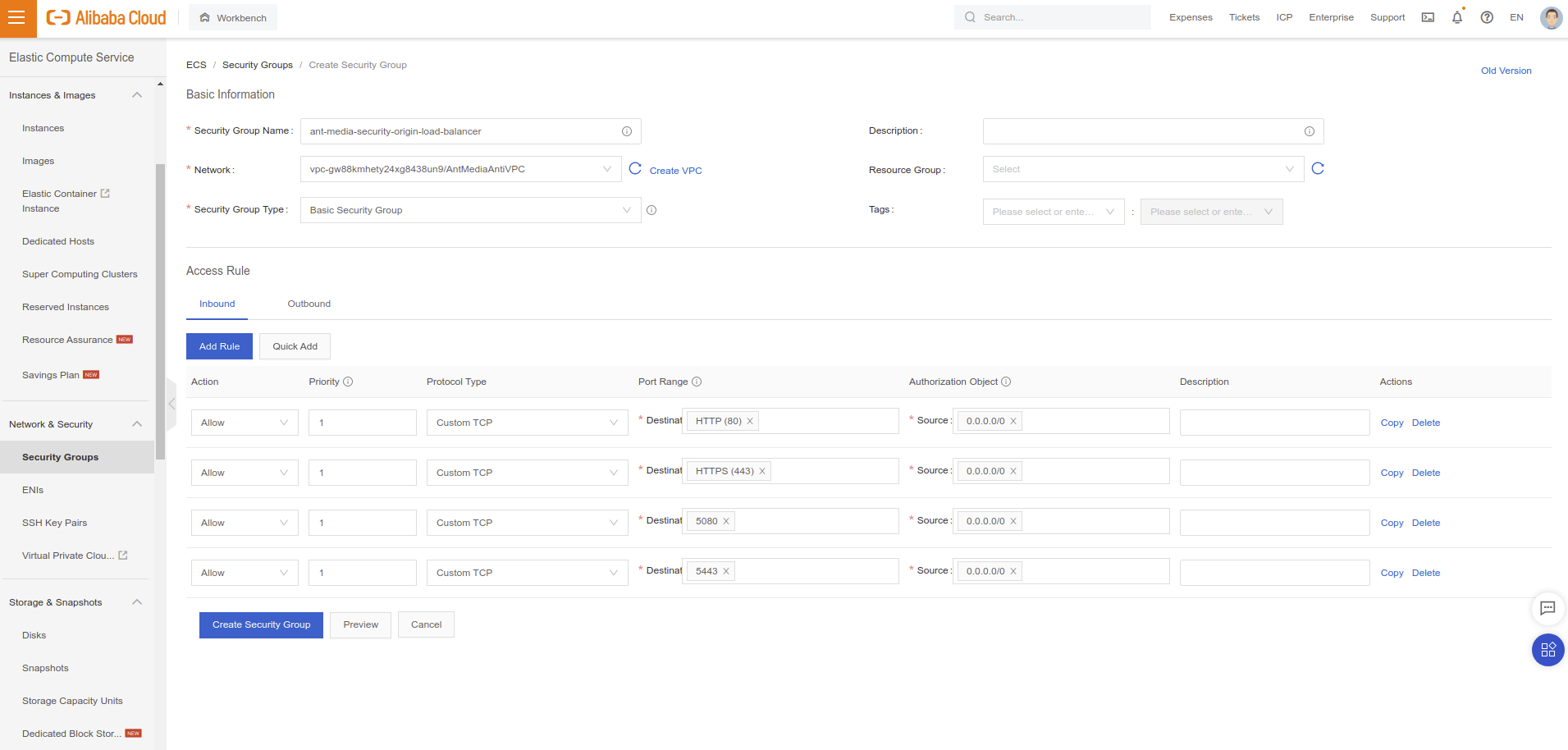Open the Network VPC dropdown

pos(461,169)
